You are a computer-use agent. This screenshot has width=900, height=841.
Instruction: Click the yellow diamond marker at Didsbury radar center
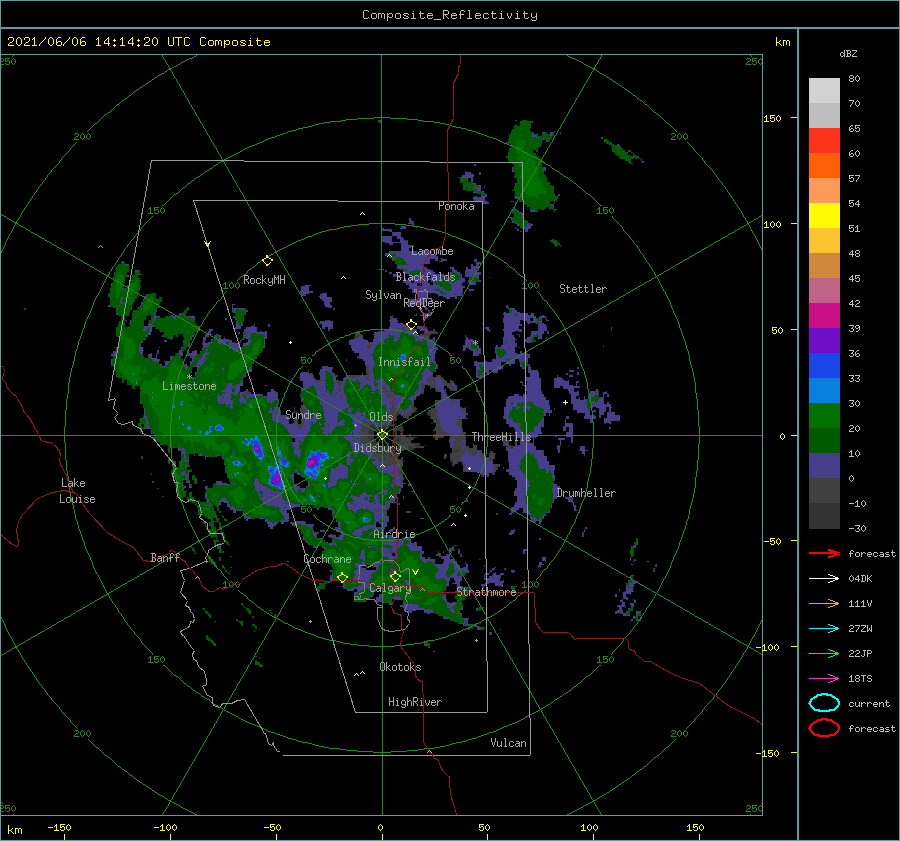(382, 435)
